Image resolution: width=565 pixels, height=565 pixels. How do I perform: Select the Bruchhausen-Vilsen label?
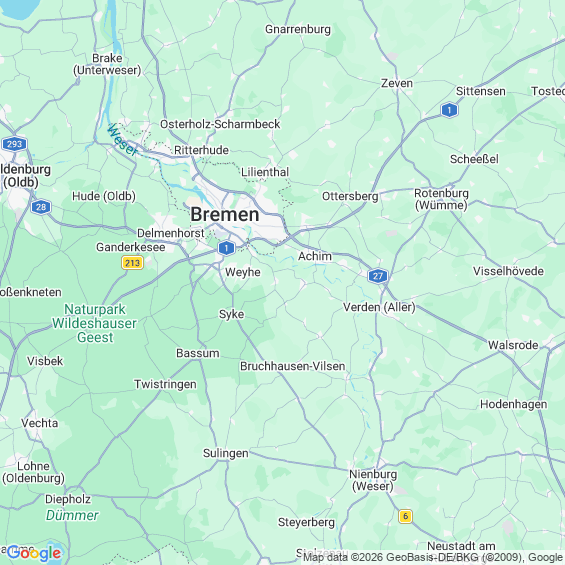tap(293, 366)
